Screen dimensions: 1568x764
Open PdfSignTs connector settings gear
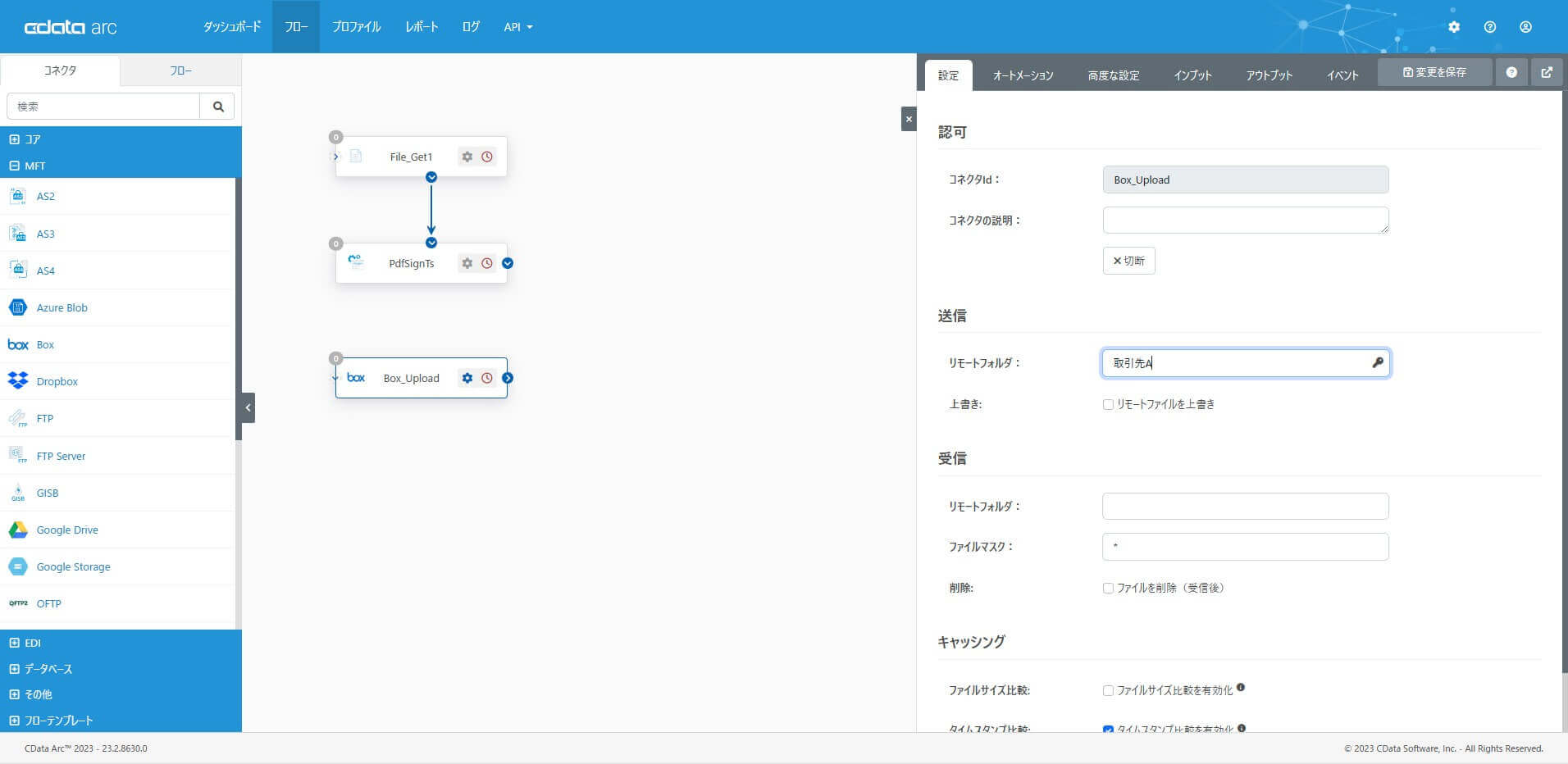467,263
